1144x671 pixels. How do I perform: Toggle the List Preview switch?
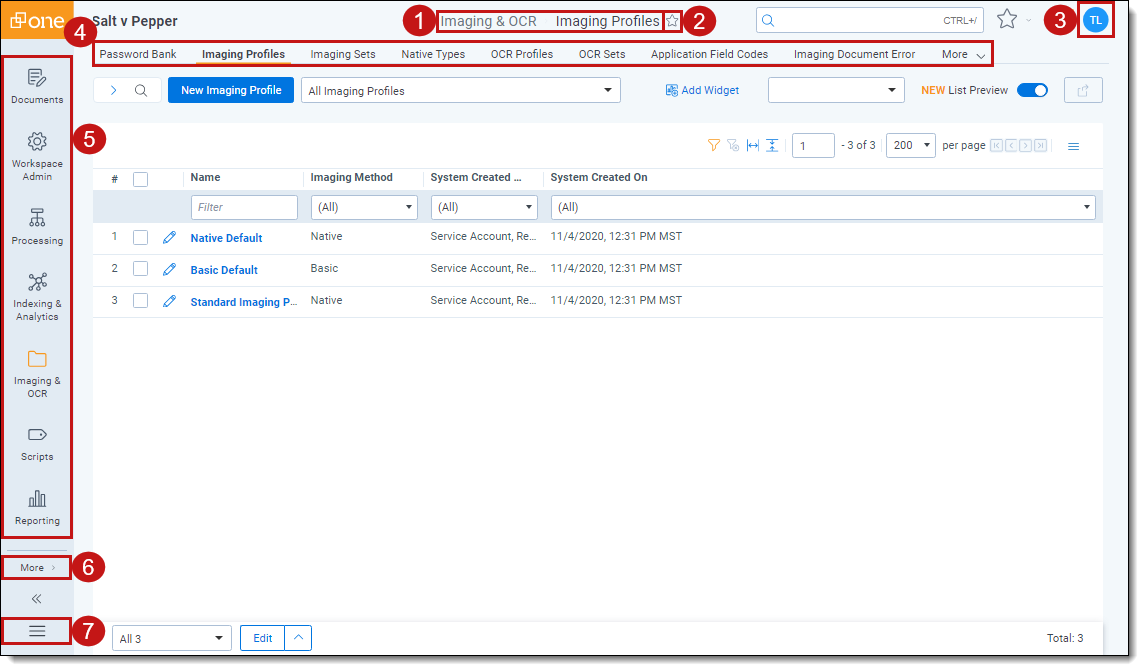[1031, 90]
